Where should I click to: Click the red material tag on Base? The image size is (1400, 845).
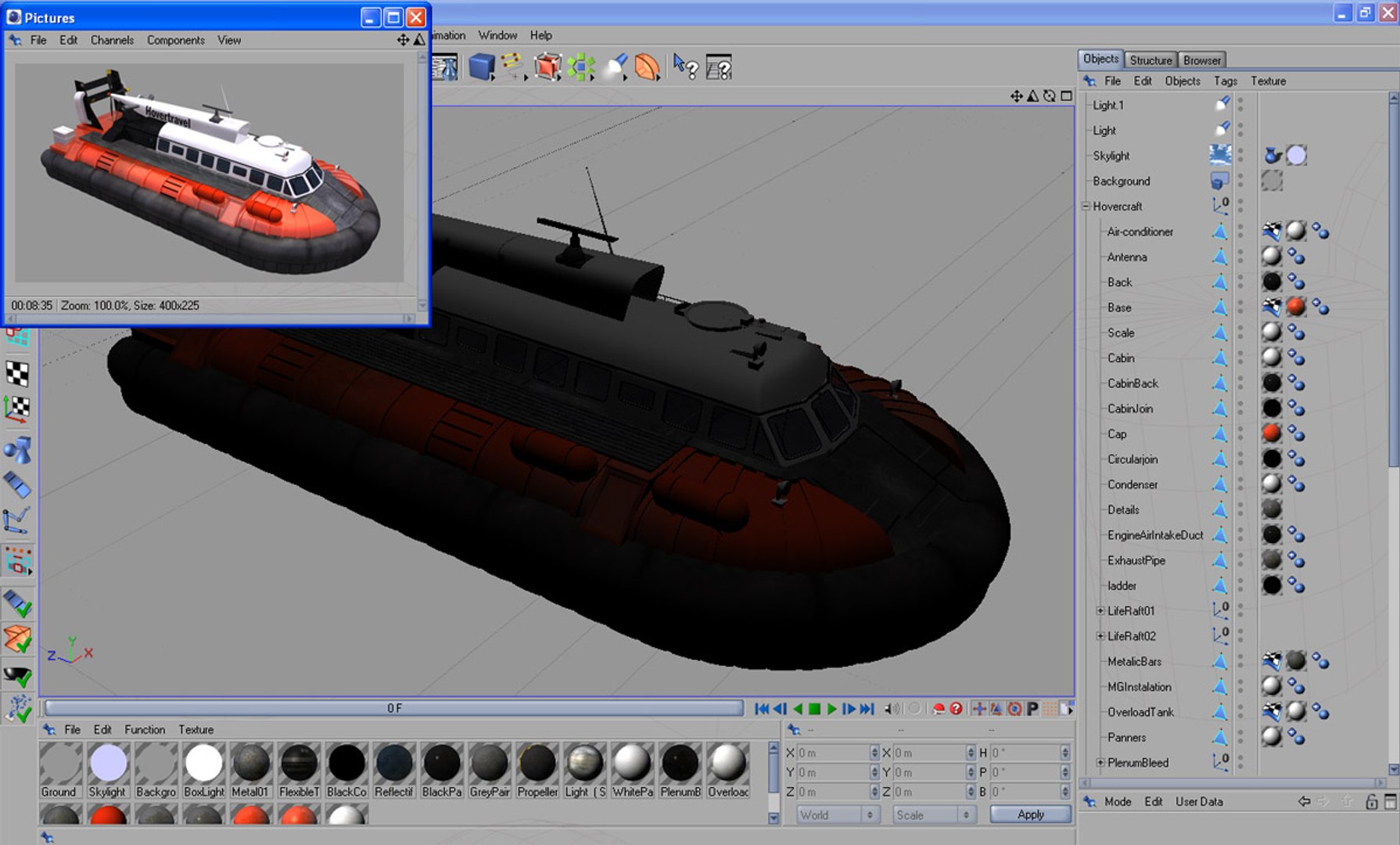1296,307
